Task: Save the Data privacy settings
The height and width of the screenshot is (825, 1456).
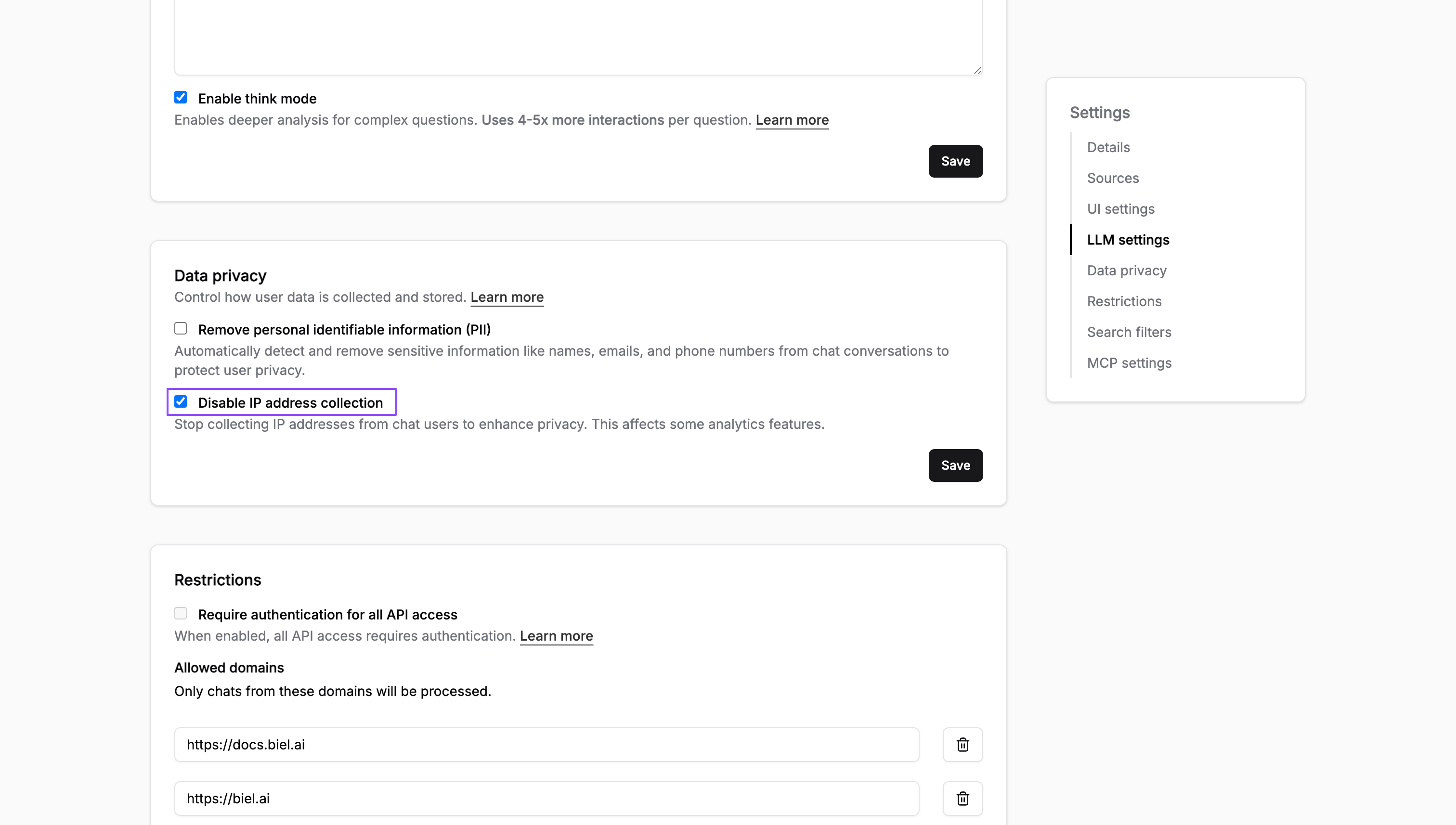Action: point(955,465)
